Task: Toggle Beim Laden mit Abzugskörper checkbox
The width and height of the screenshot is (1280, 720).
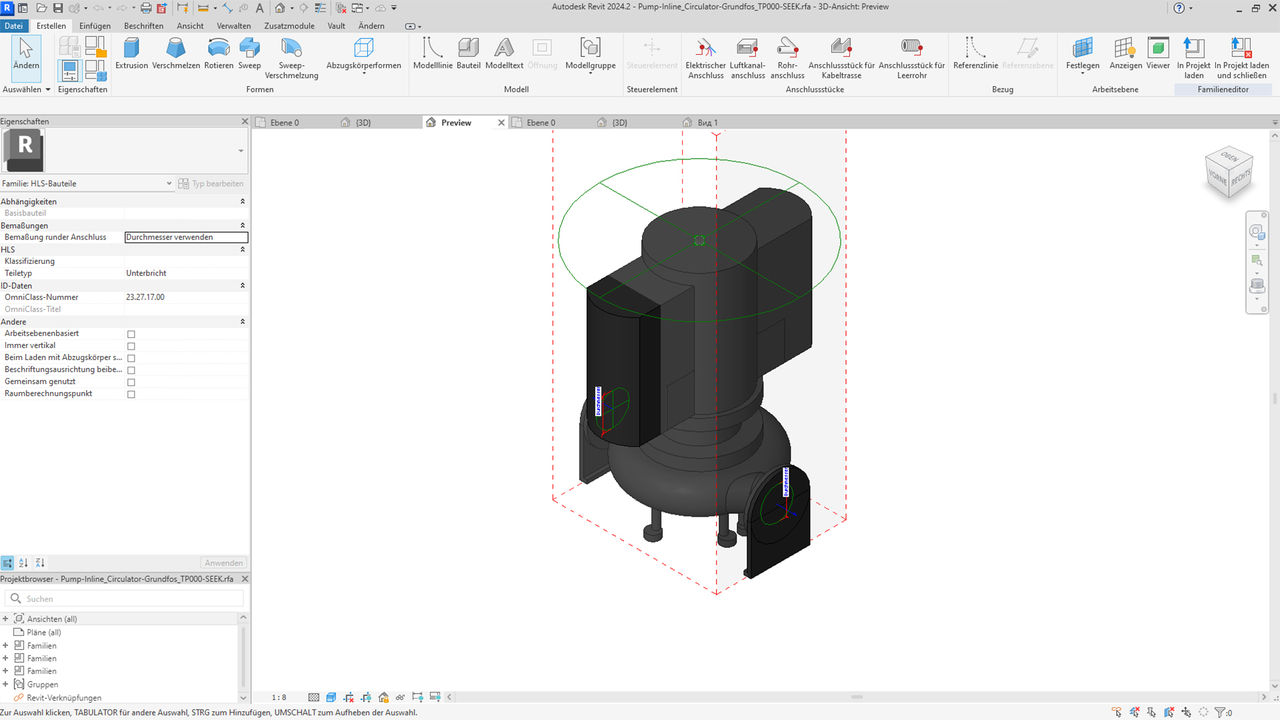Action: point(131,358)
